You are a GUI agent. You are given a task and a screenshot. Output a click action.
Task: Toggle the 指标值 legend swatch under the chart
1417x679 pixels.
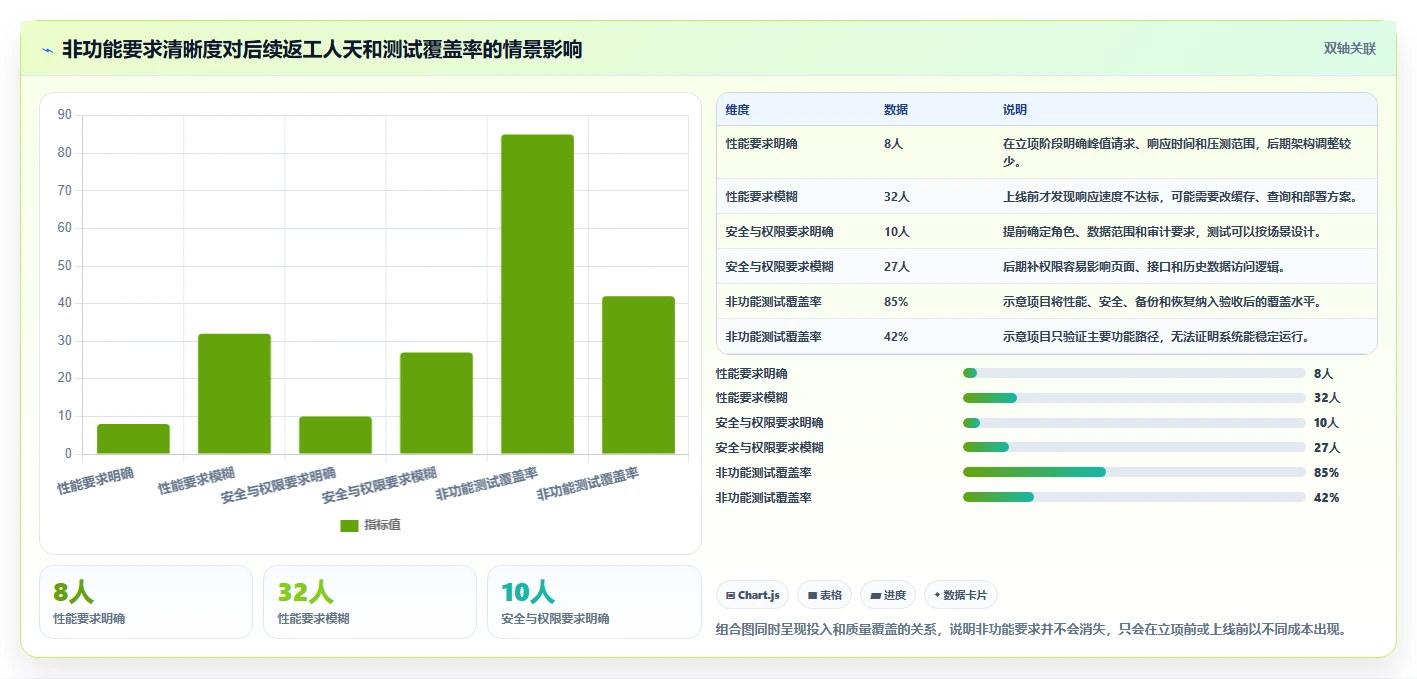pos(349,525)
